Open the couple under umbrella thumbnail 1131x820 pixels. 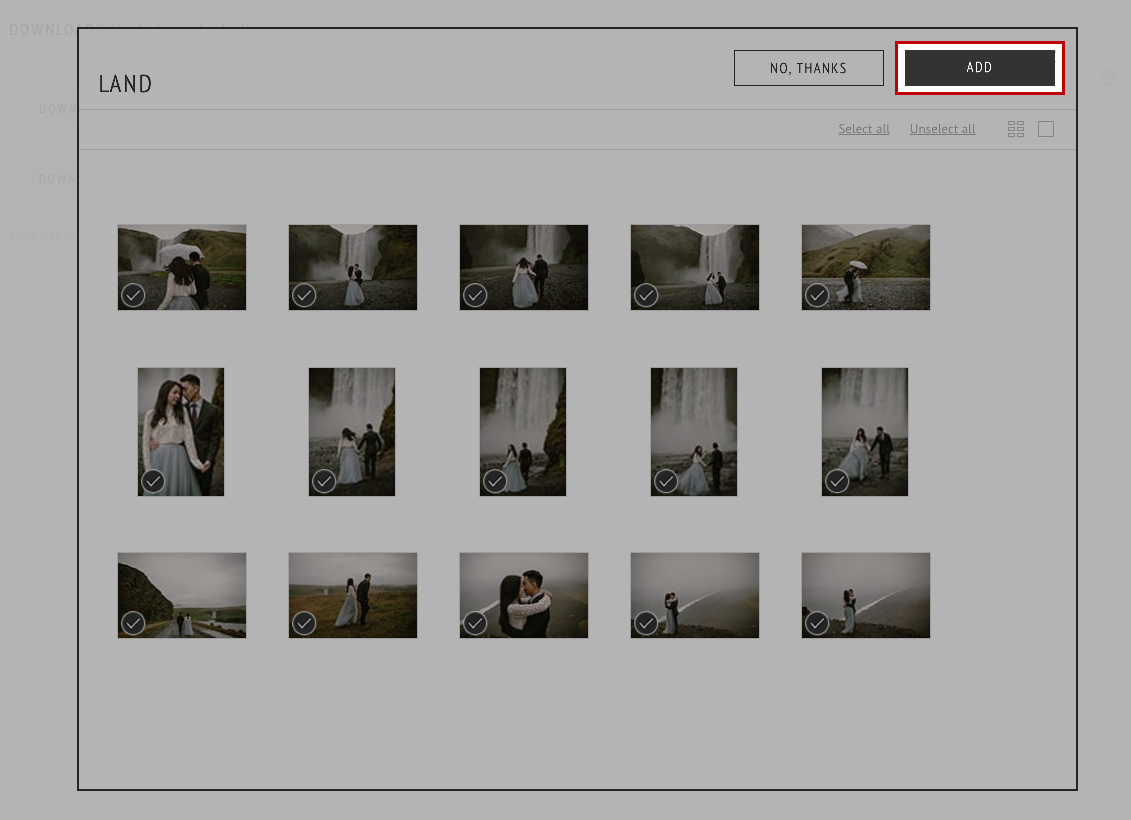tap(182, 268)
